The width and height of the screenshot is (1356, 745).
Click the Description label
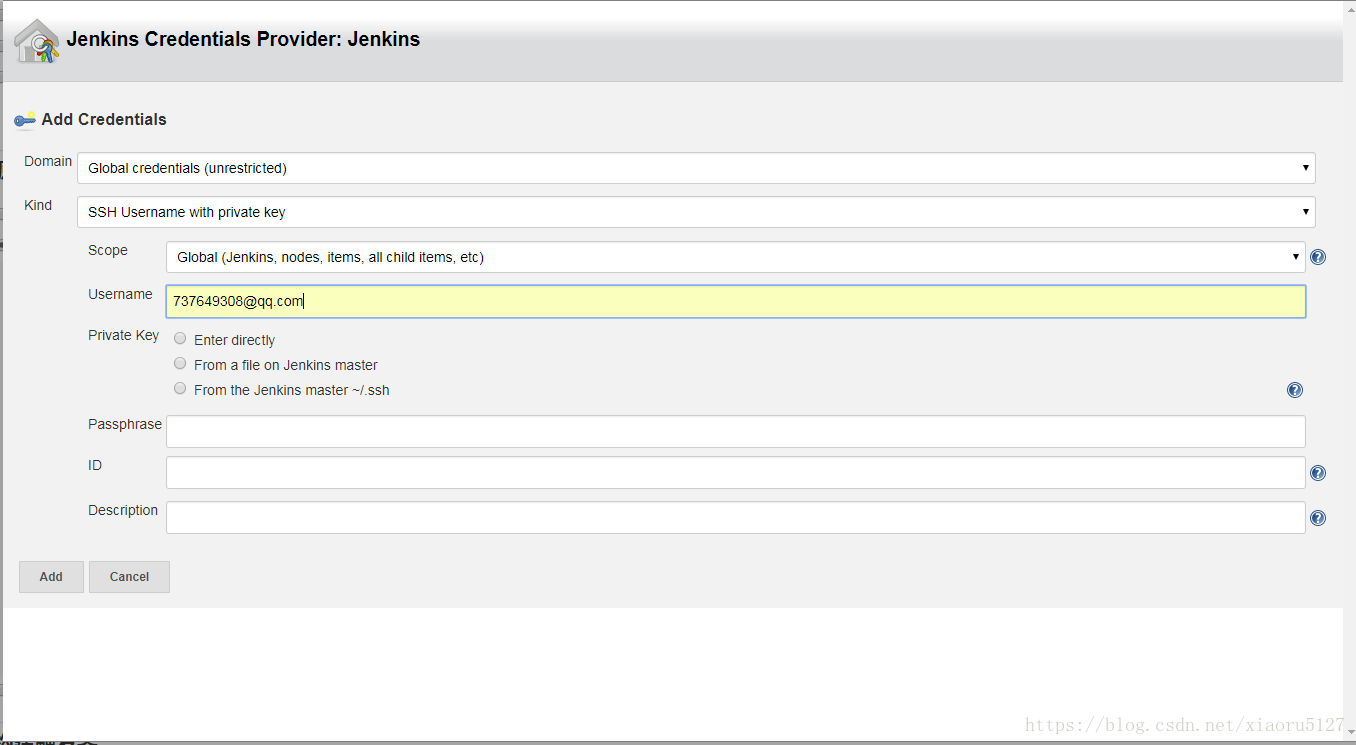coord(123,510)
